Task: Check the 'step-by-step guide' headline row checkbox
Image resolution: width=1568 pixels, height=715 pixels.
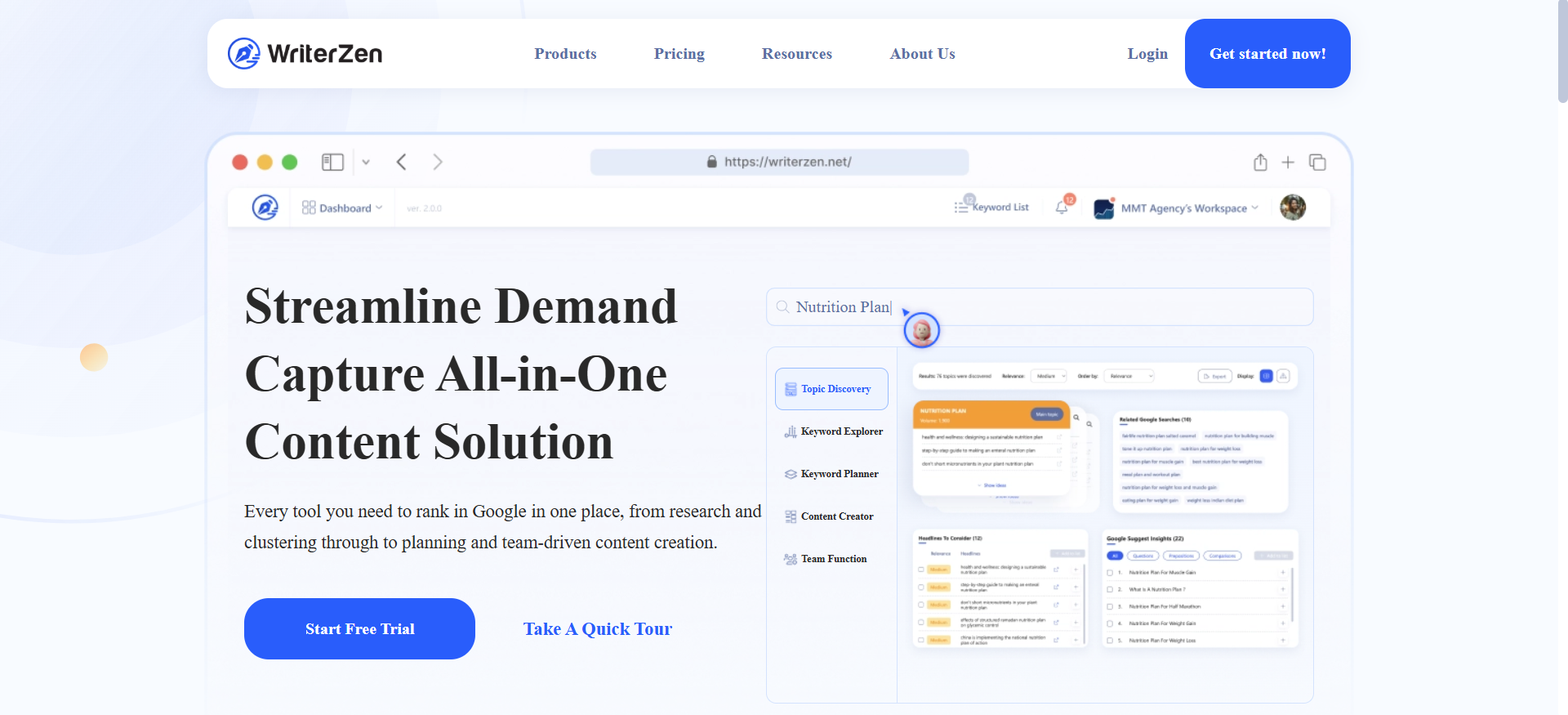Action: point(921,587)
